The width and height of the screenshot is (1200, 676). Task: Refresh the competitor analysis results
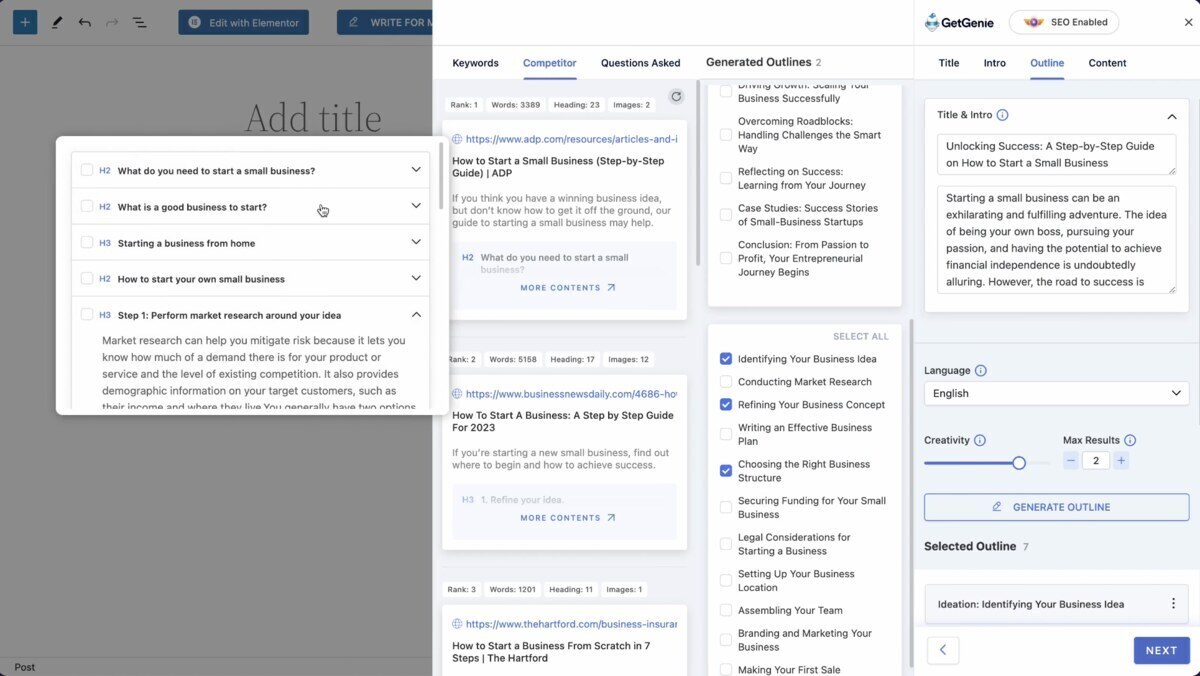[x=676, y=96]
